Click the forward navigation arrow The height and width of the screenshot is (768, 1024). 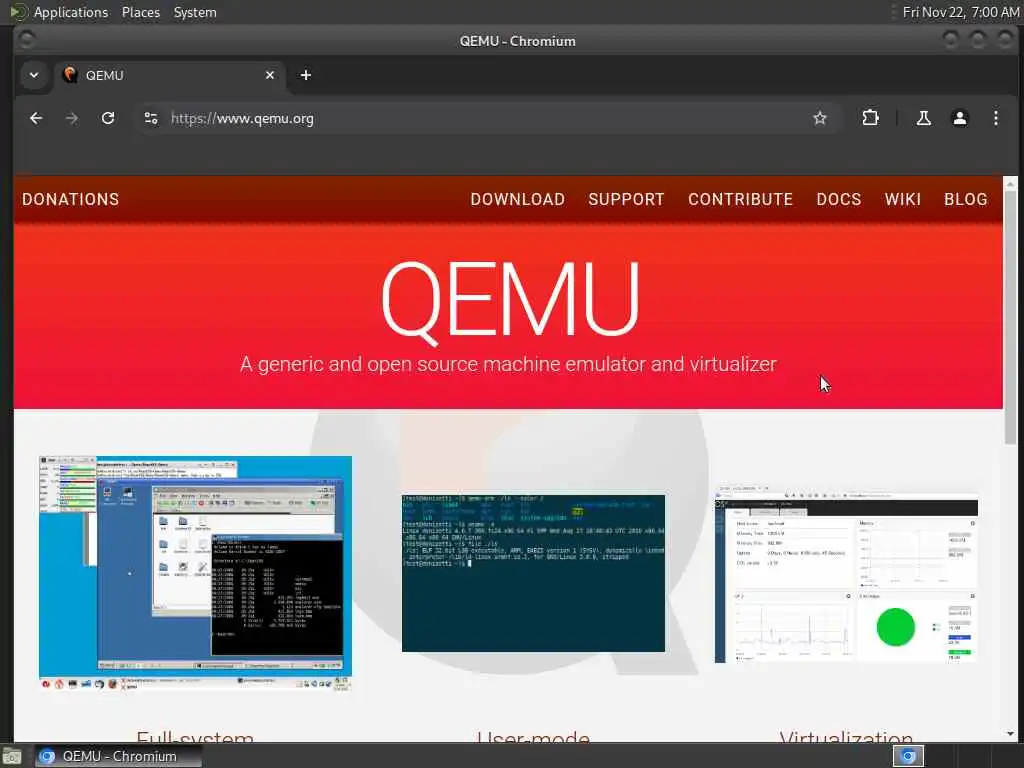[72, 118]
